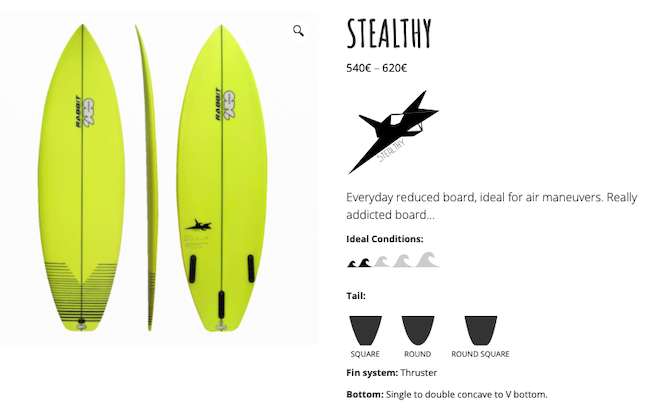
Task: Click the ROUND tail label
Action: tap(417, 354)
